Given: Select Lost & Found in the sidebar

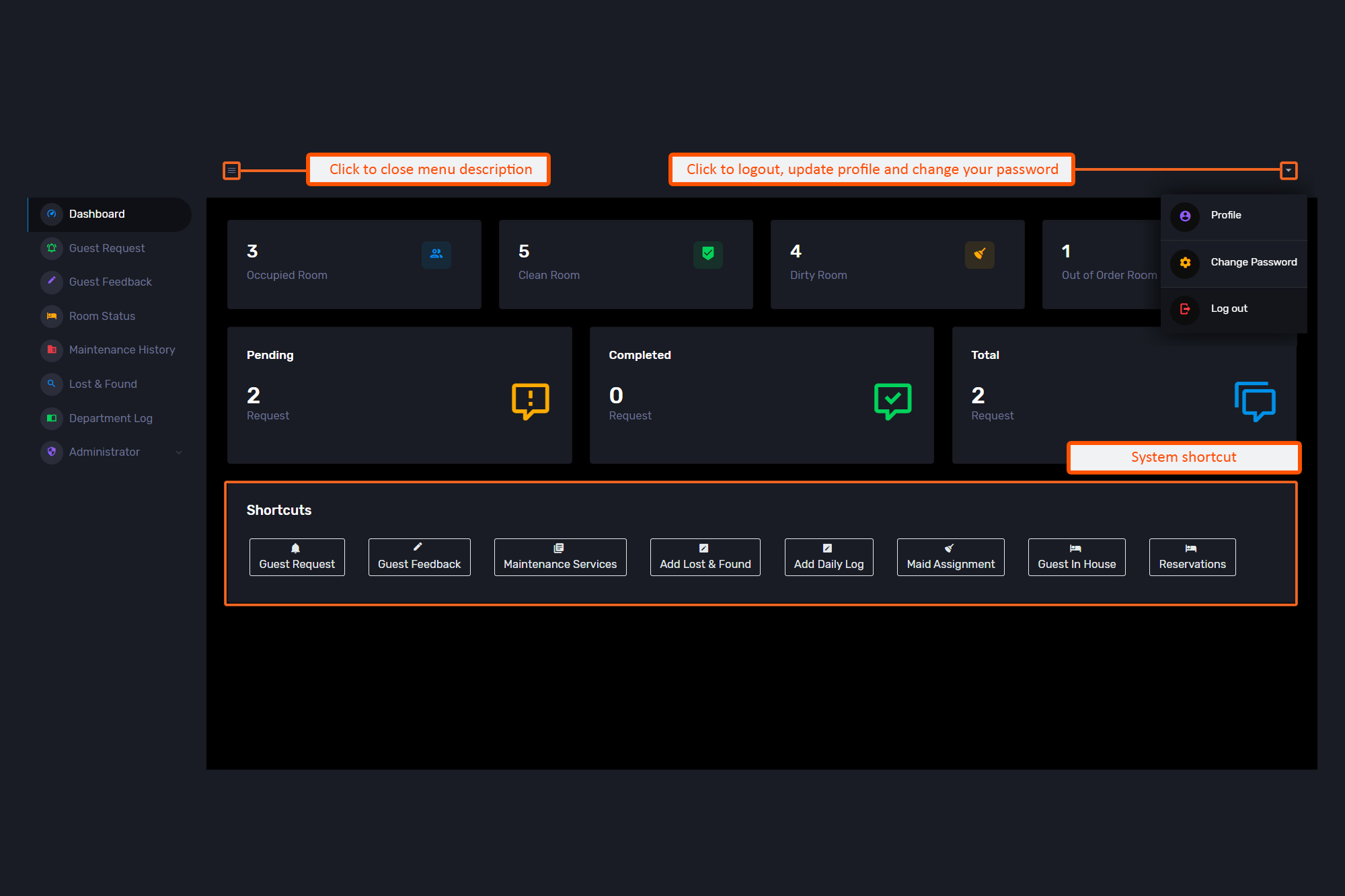Looking at the screenshot, I should (x=103, y=384).
